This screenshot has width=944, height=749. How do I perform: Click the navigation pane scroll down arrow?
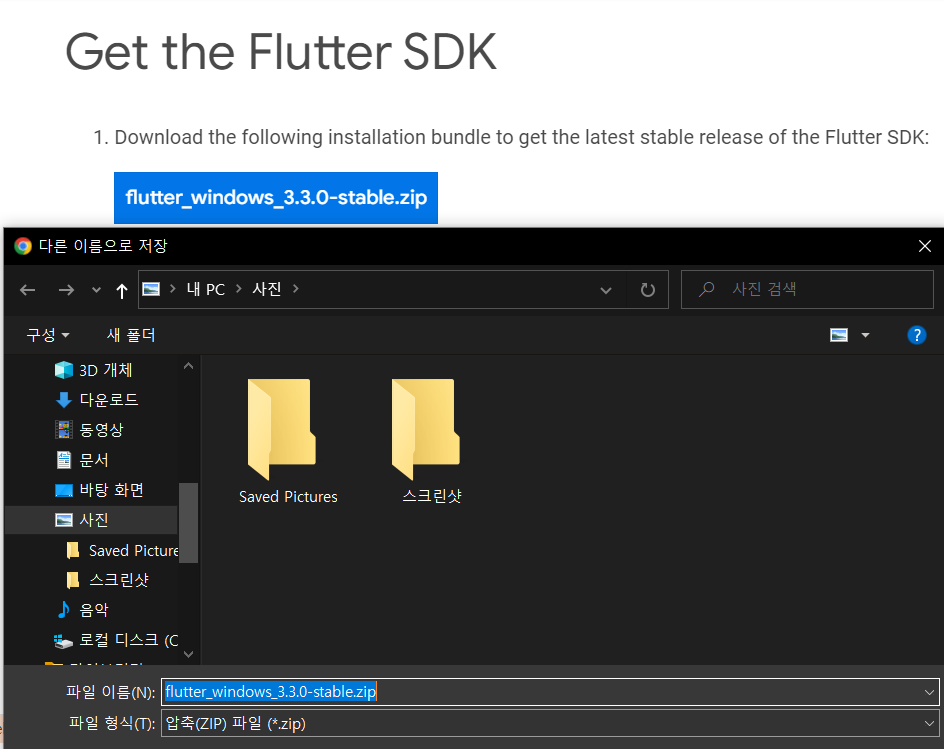[x=188, y=654]
